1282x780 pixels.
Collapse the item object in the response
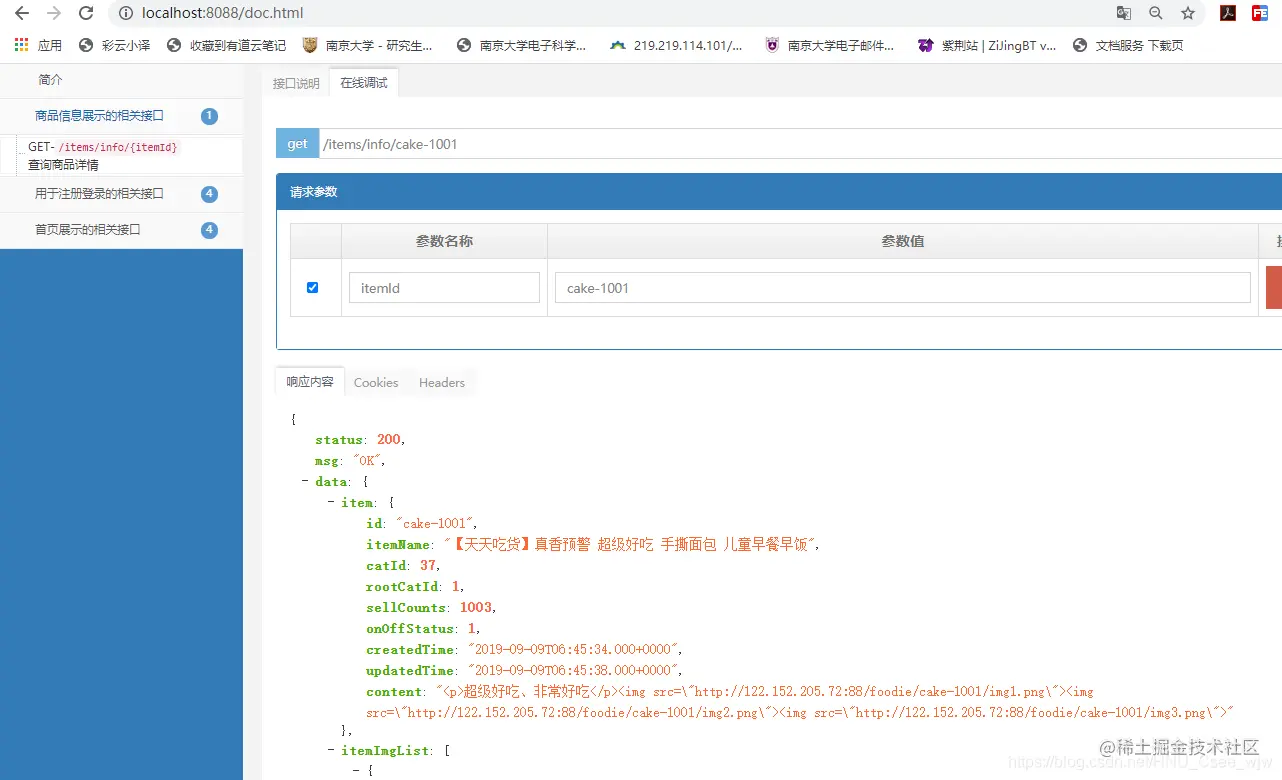330,502
